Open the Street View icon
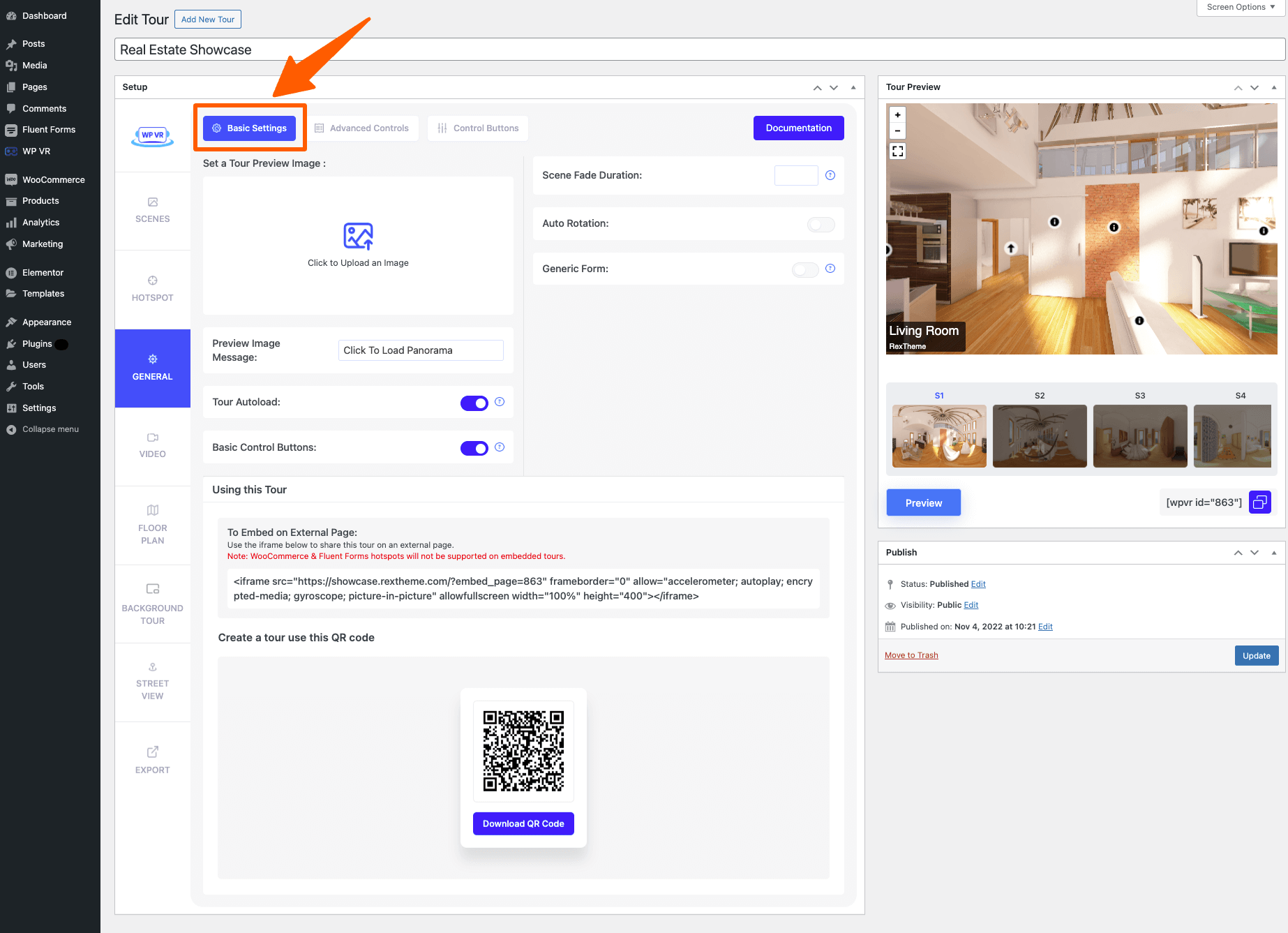Viewport: 1288px width, 933px height. tap(153, 667)
